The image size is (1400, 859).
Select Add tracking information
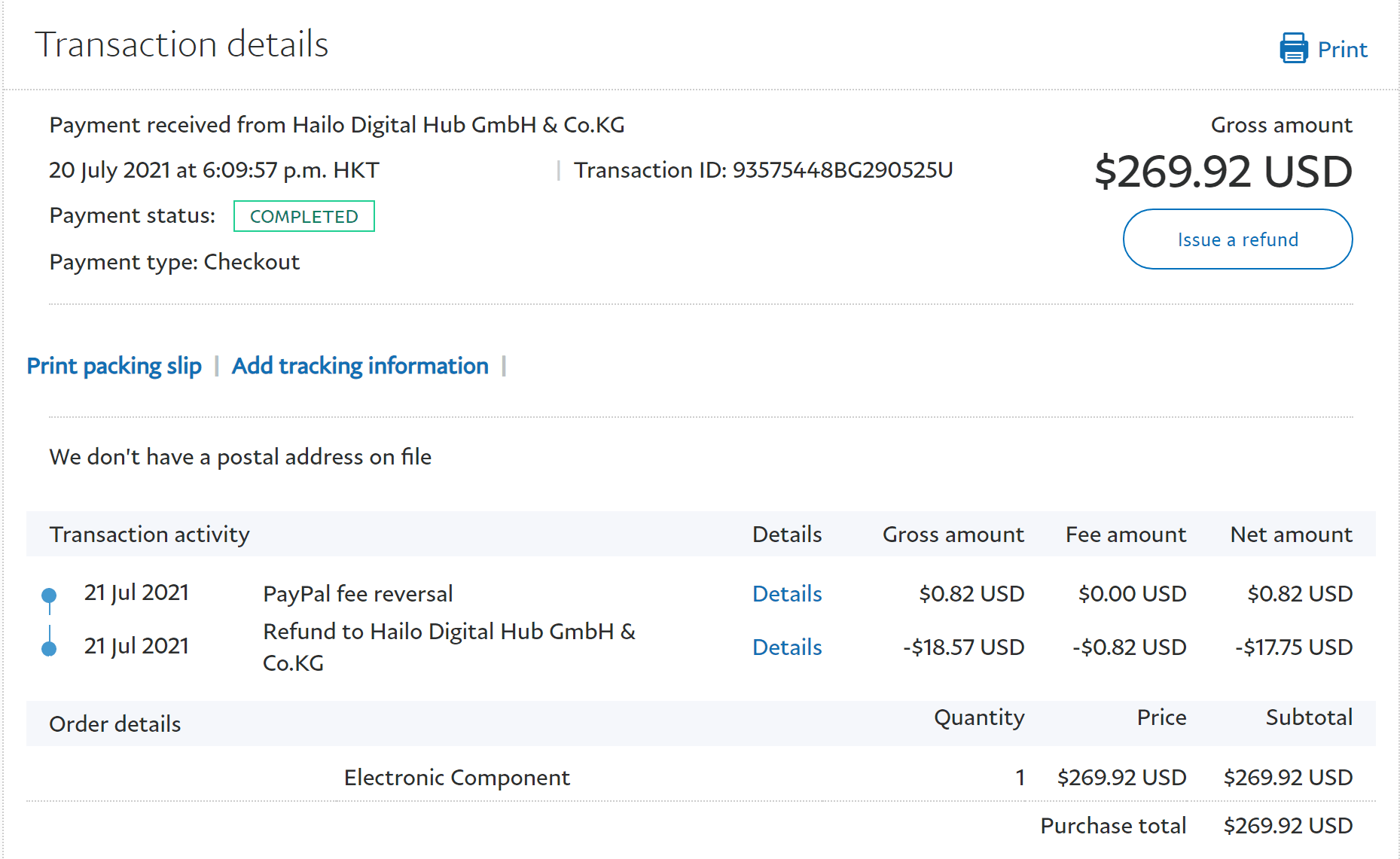pos(360,366)
